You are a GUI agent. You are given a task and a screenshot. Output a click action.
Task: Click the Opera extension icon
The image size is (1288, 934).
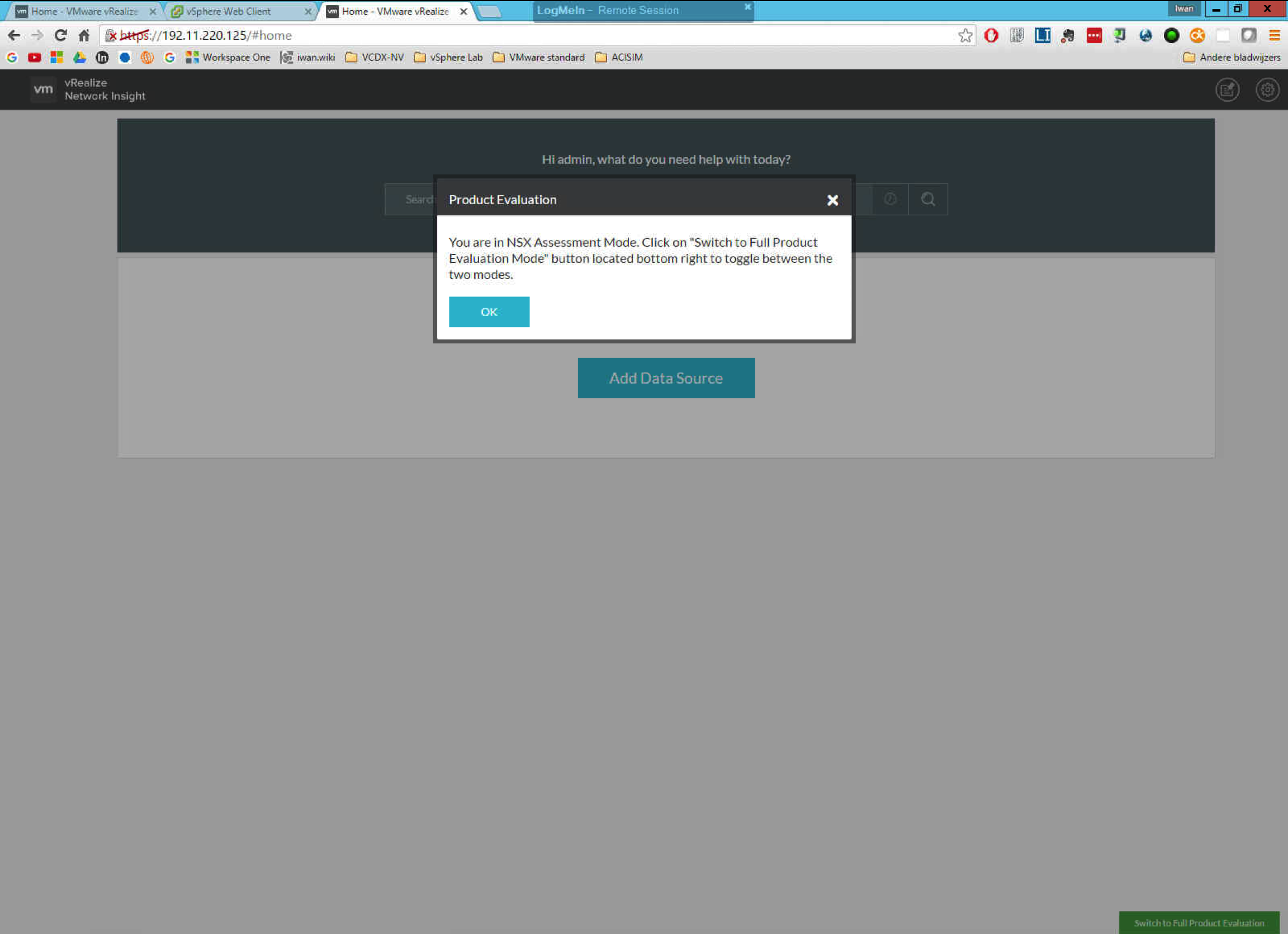coord(991,36)
